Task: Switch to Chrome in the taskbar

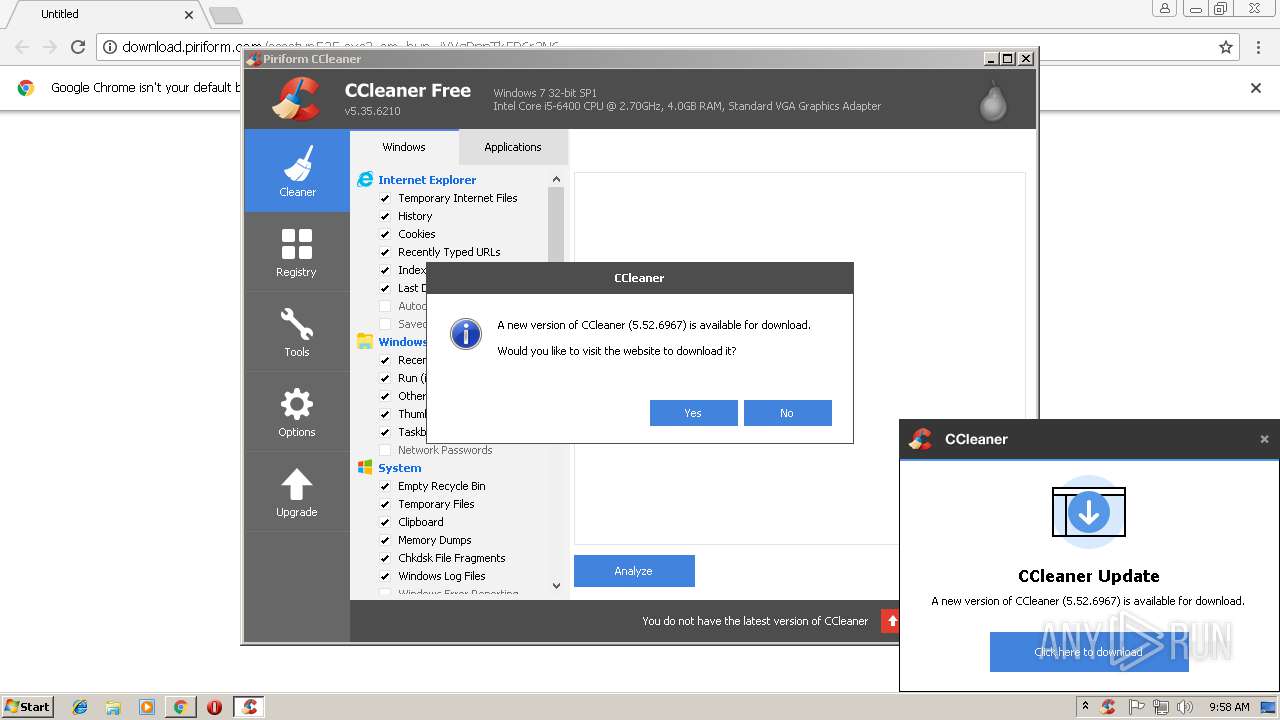Action: pos(180,707)
